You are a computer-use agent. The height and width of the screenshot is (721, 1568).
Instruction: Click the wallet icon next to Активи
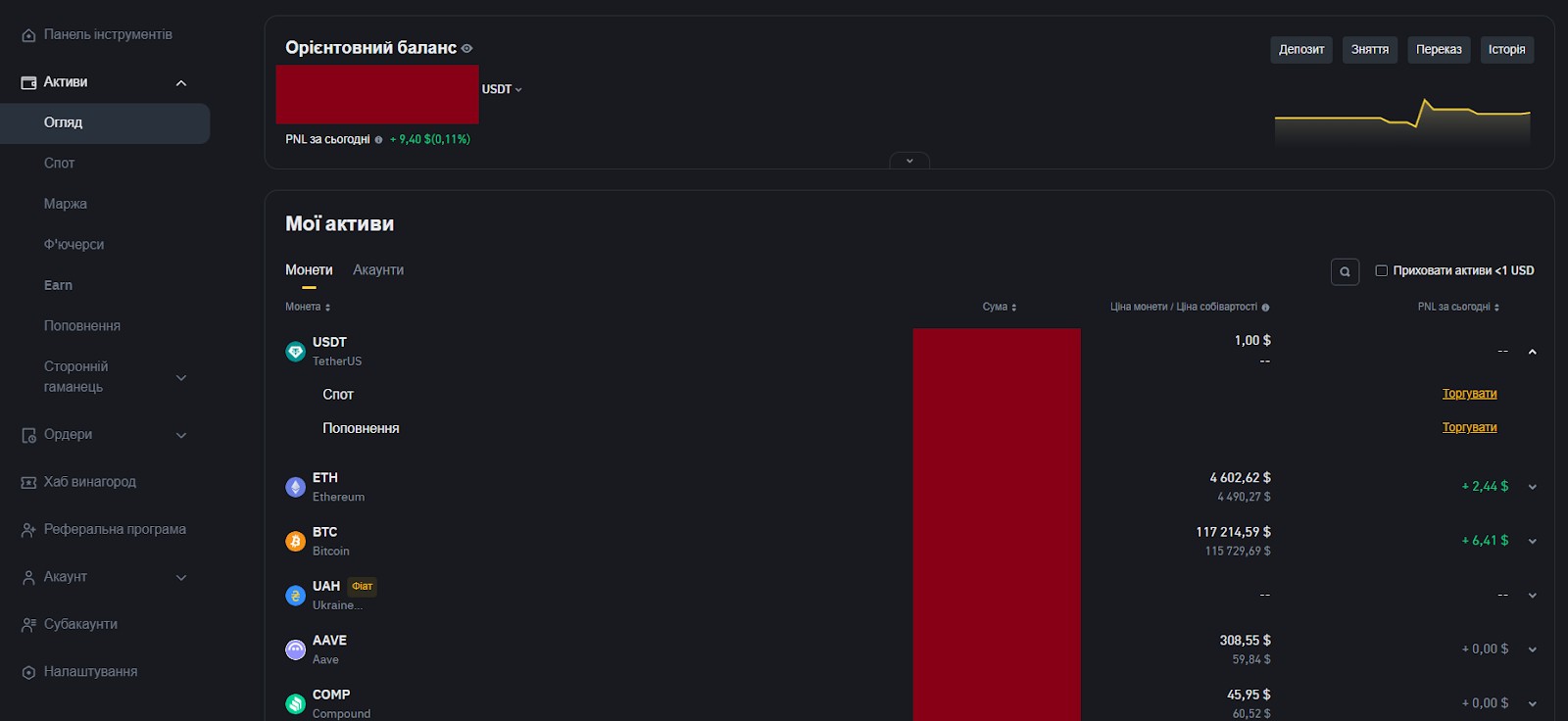click(28, 83)
